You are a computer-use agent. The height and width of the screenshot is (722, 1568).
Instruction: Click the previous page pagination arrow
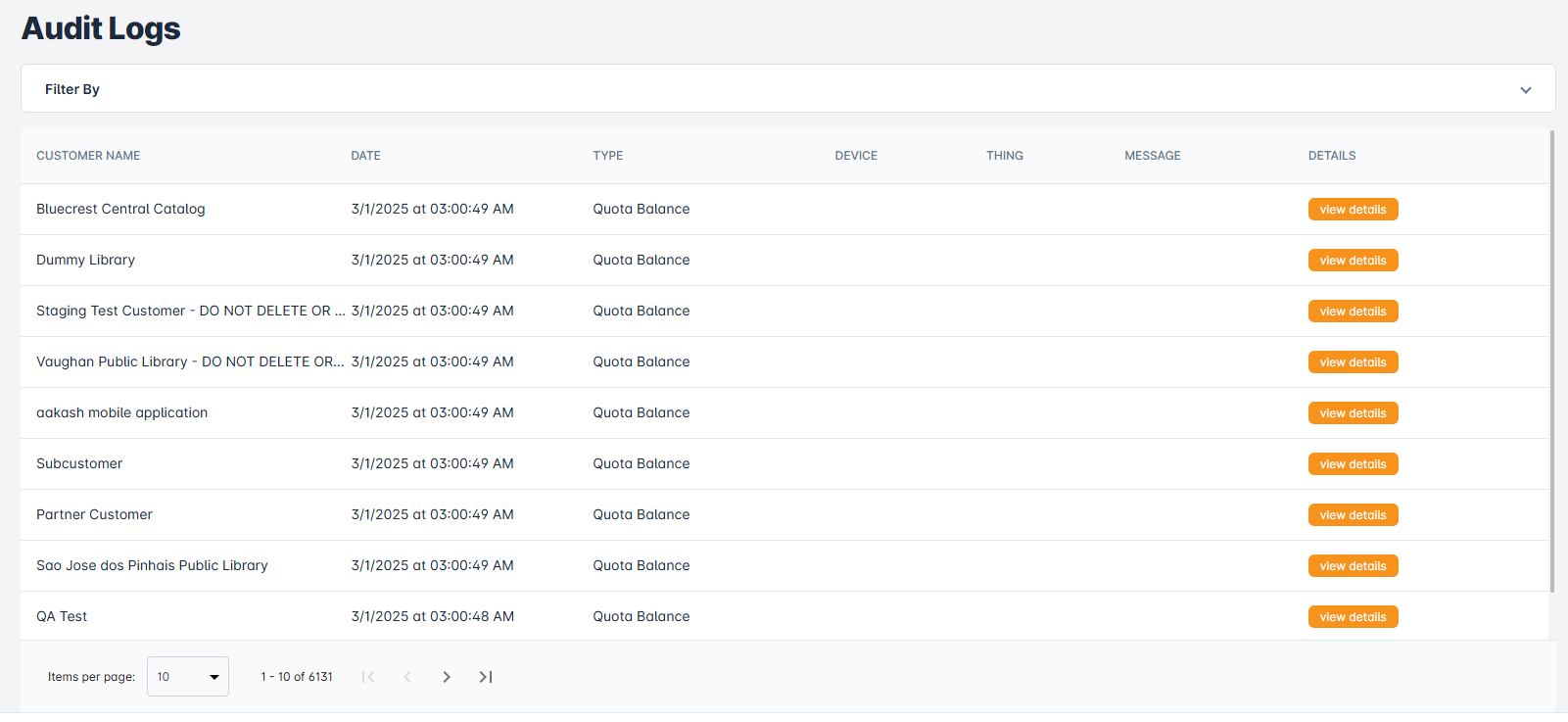point(407,677)
